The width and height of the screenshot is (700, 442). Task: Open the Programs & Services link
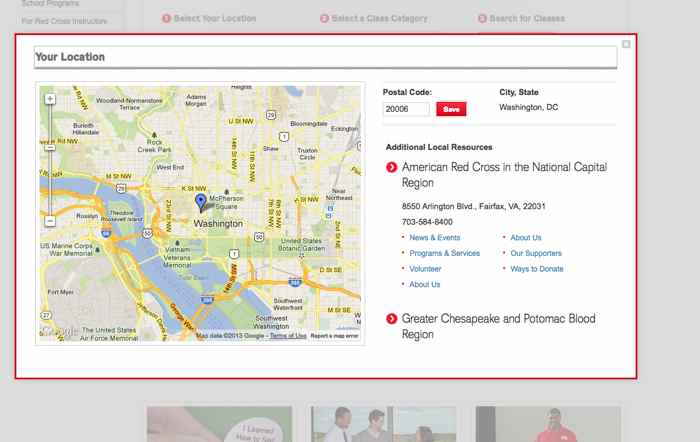pos(444,253)
